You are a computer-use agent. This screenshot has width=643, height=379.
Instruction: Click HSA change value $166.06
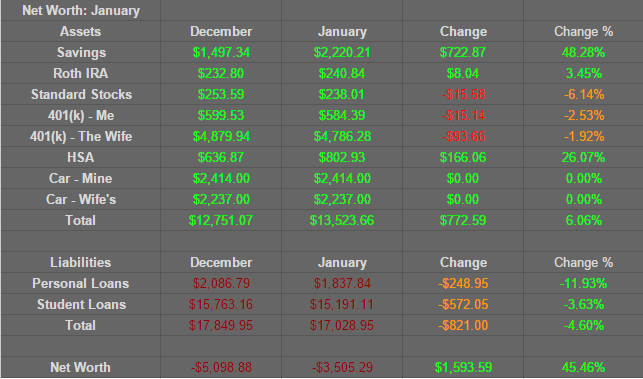point(463,157)
